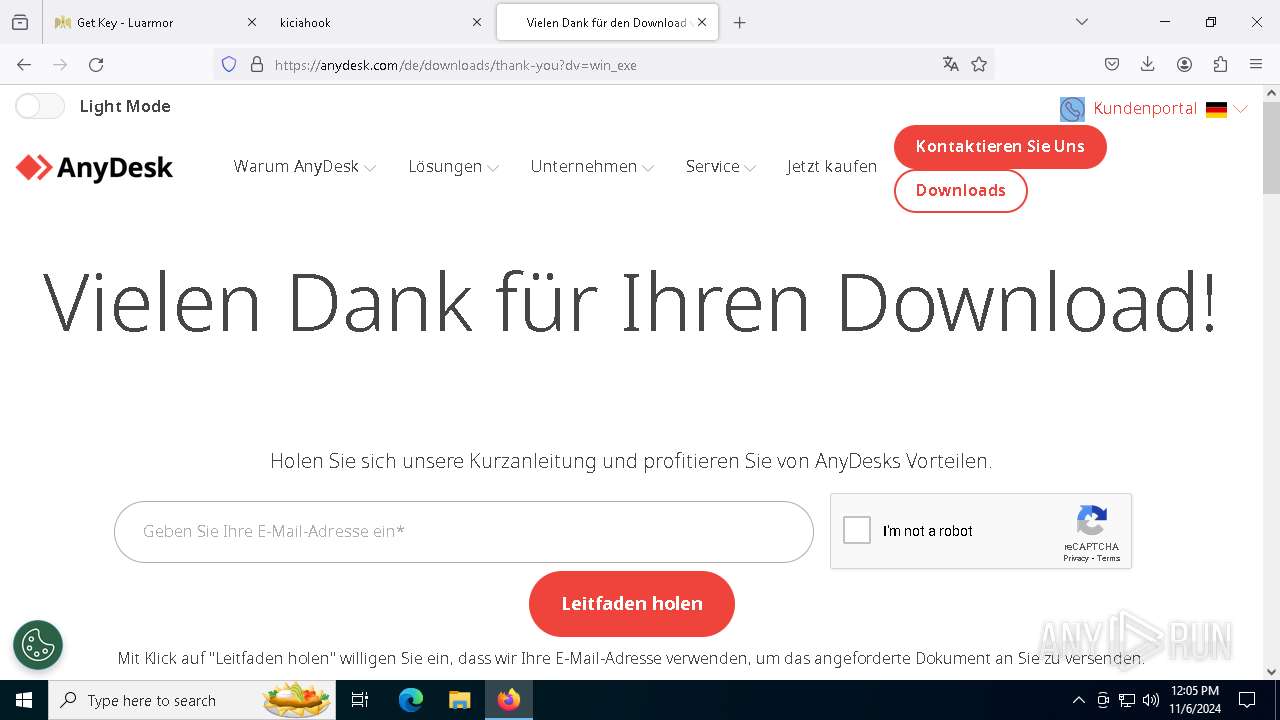Image resolution: width=1280 pixels, height=720 pixels.
Task: Close the kiciahook tab
Action: (476, 22)
